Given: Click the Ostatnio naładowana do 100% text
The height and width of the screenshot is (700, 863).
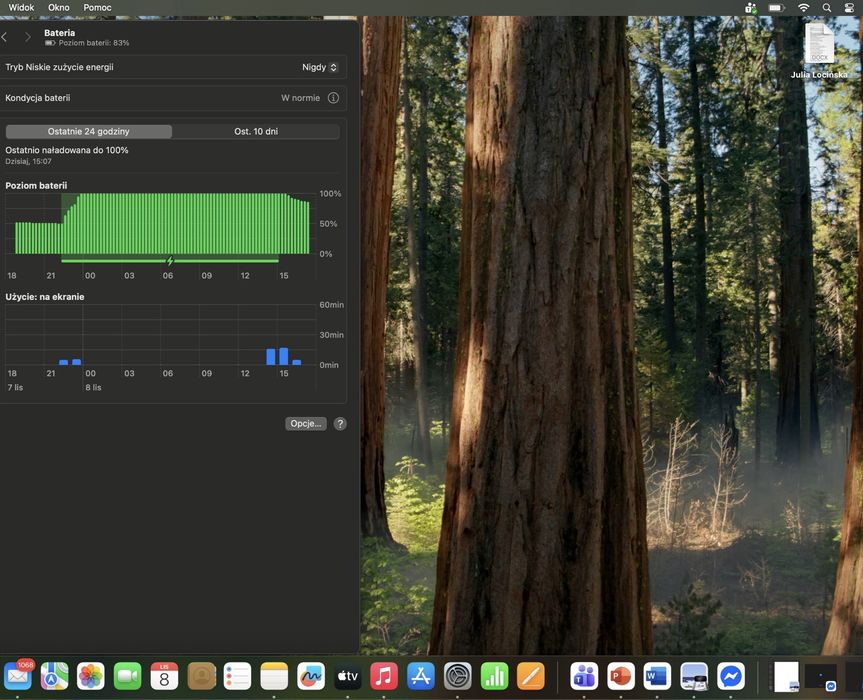Looking at the screenshot, I should tap(67, 150).
